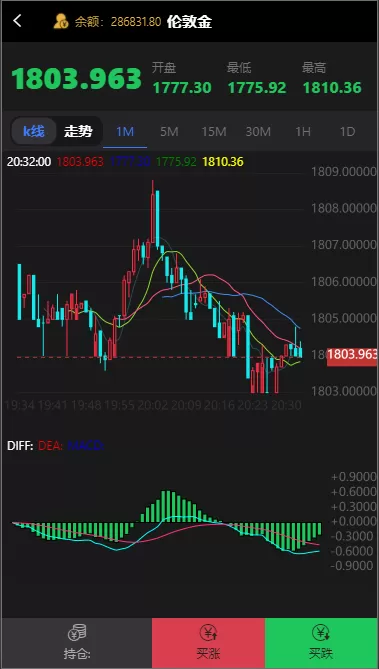Tap the yen up-arrow buy-rise icon
379x669 pixels.
pos(209,632)
